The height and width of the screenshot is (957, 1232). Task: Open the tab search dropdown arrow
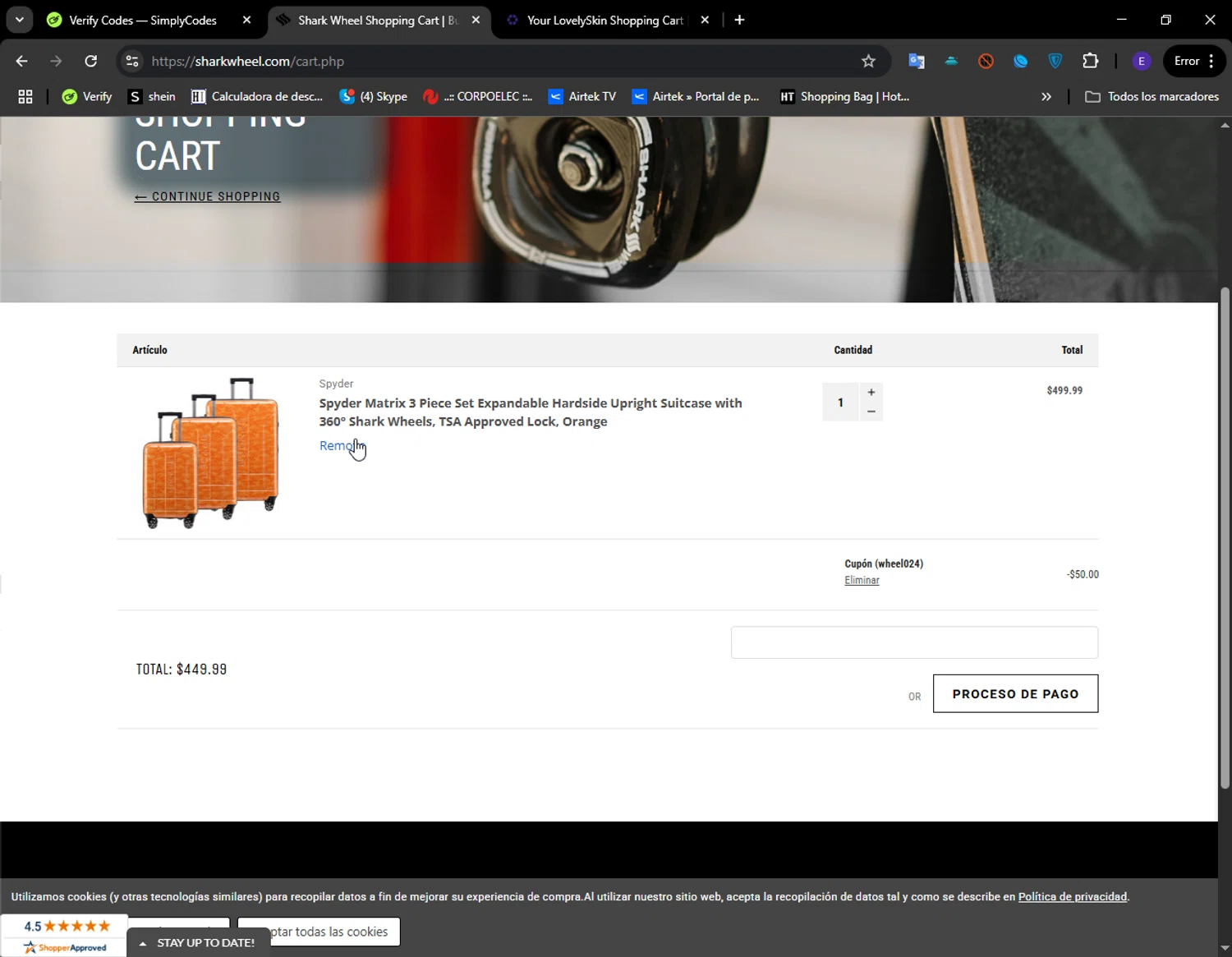[19, 20]
